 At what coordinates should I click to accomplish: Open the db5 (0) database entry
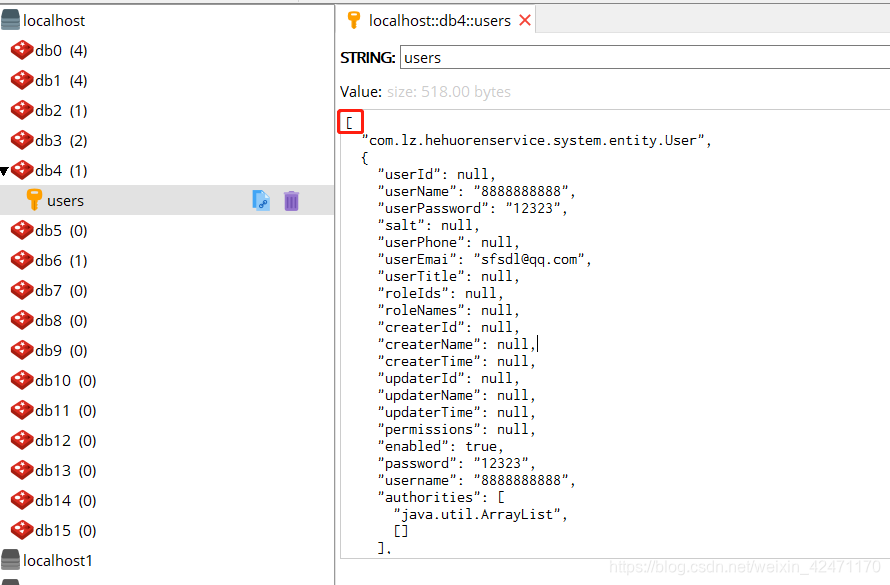[61, 230]
